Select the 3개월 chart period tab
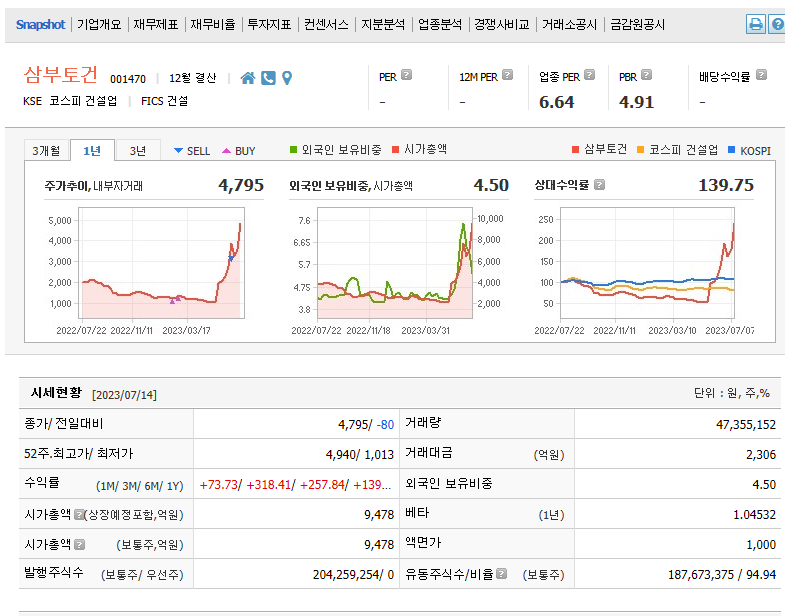 tap(47, 150)
